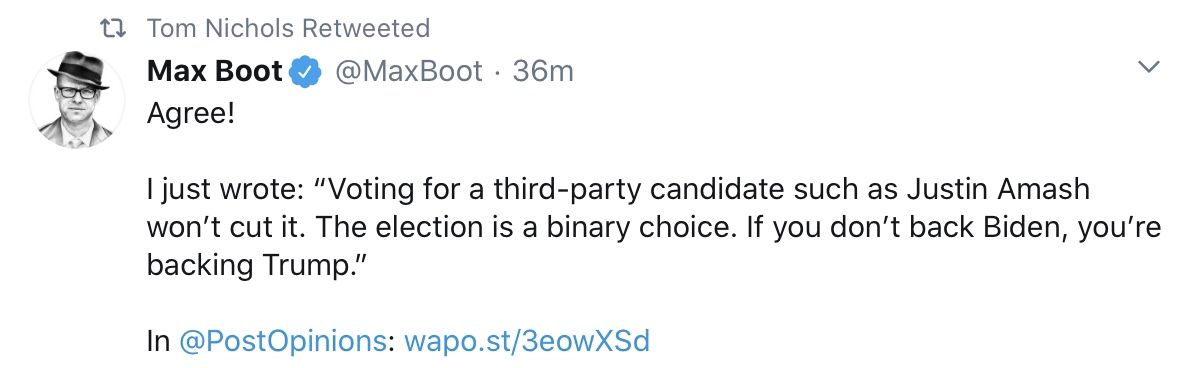This screenshot has height=368, width=1190.
Task: Click the name "Tom Nichols" in retweet line
Action: coord(220,29)
